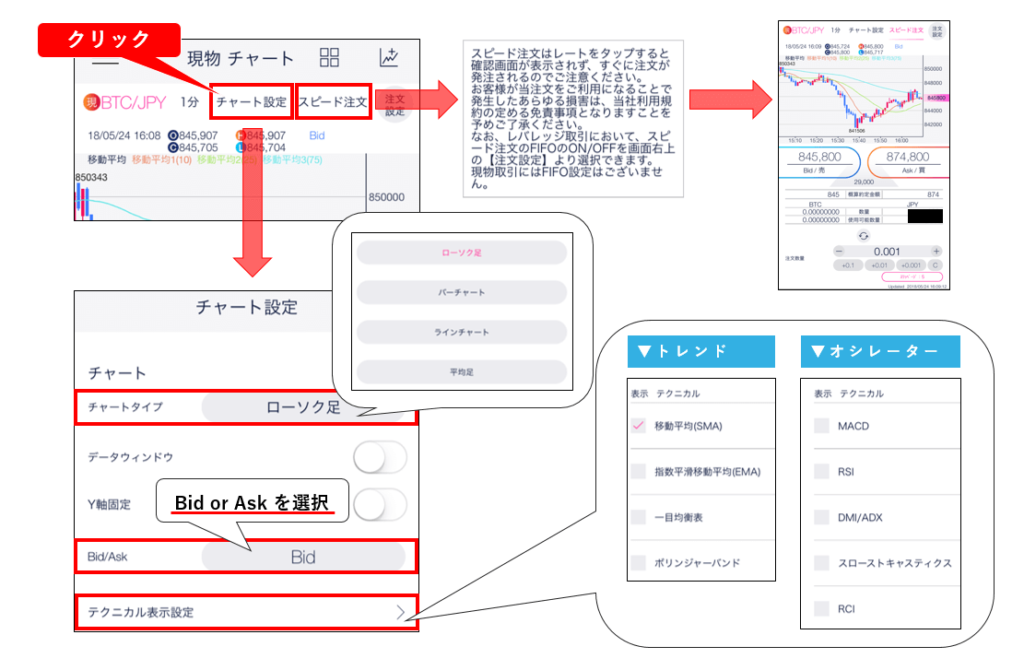Expand テクニカル表示設定 via its chevron
The height and width of the screenshot is (670, 1024).
click(x=401, y=612)
